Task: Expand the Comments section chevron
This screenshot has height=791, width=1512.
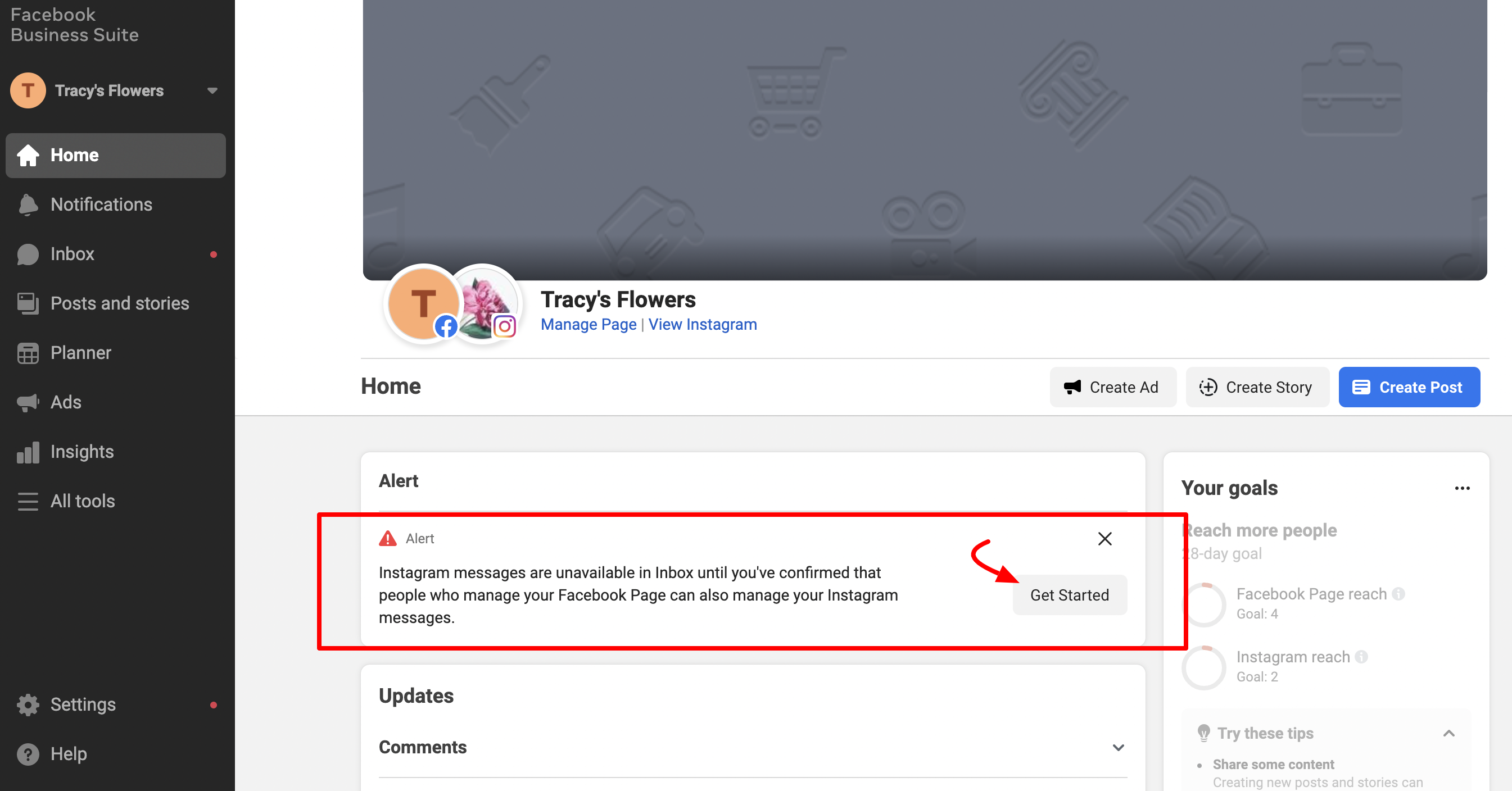Action: 1118,748
